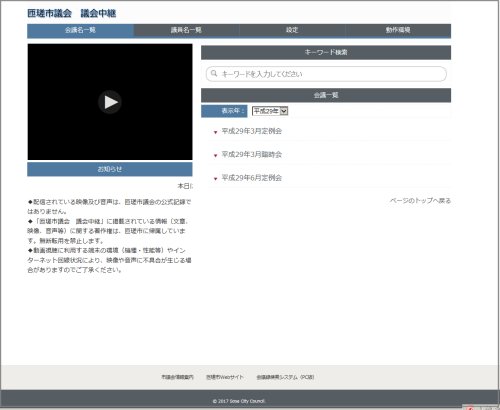Open the 匝瑳市Webサイト footer link
The image size is (500, 410).
pos(225,377)
